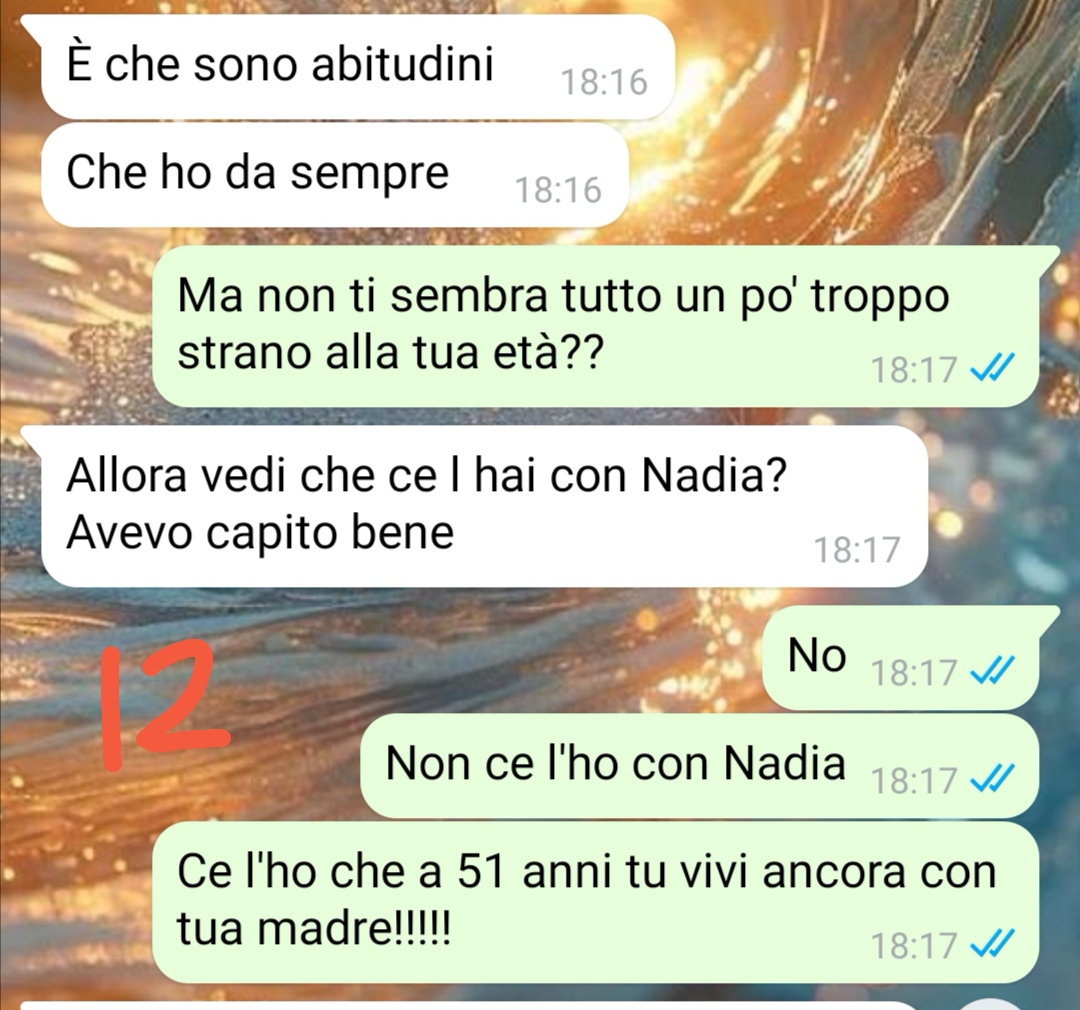1080x1010 pixels.
Task: Click the blue read ticks on 'No' message
Action: (992, 671)
